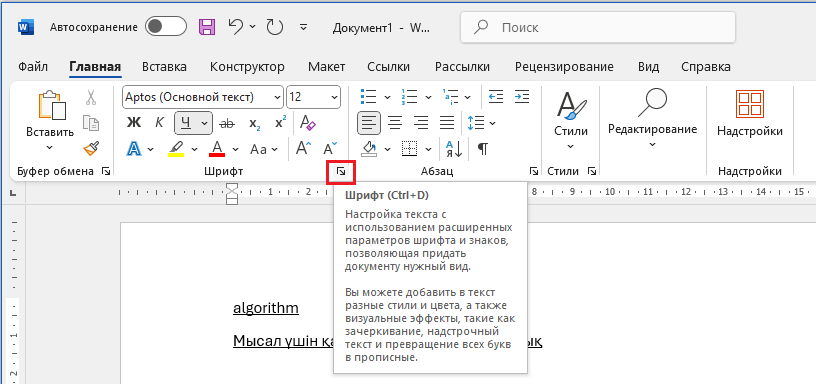
Task: Toggle subscript x₂ formatting
Action: click(x=254, y=123)
